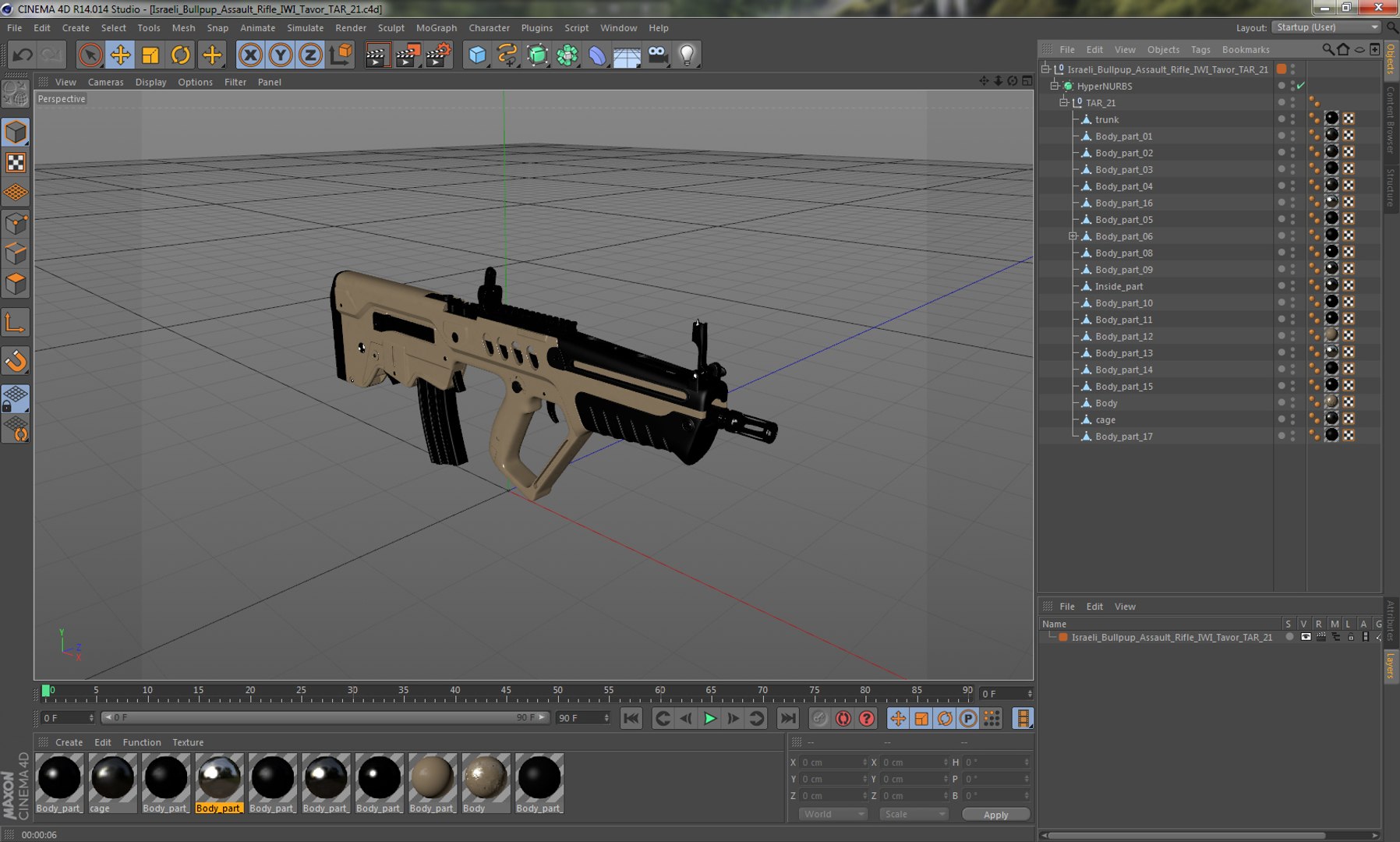Enable Polygons mode
Image resolution: width=1400 pixels, height=842 pixels.
[16, 284]
